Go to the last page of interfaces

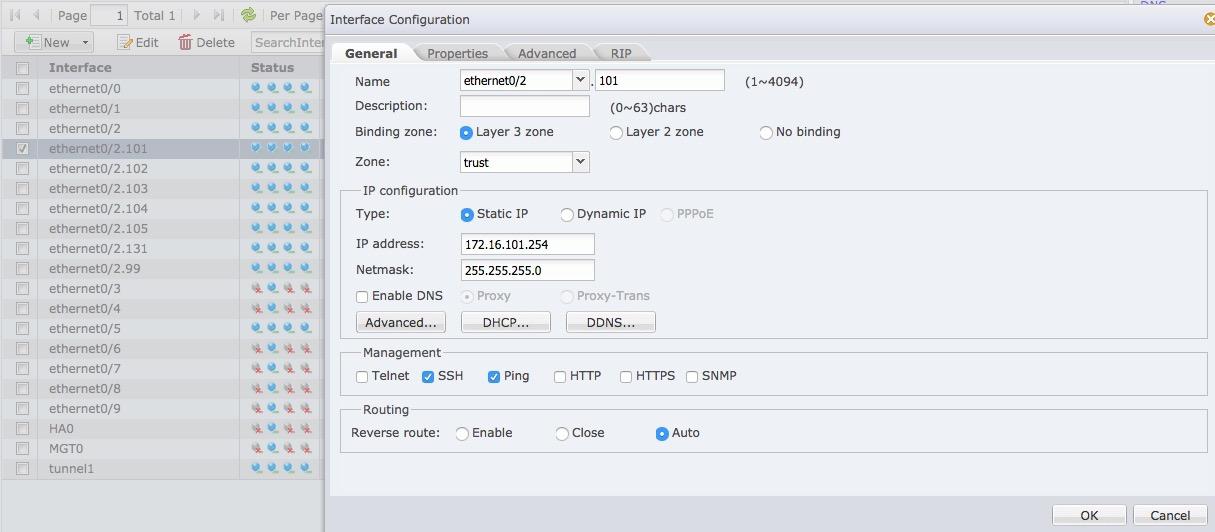tap(219, 15)
